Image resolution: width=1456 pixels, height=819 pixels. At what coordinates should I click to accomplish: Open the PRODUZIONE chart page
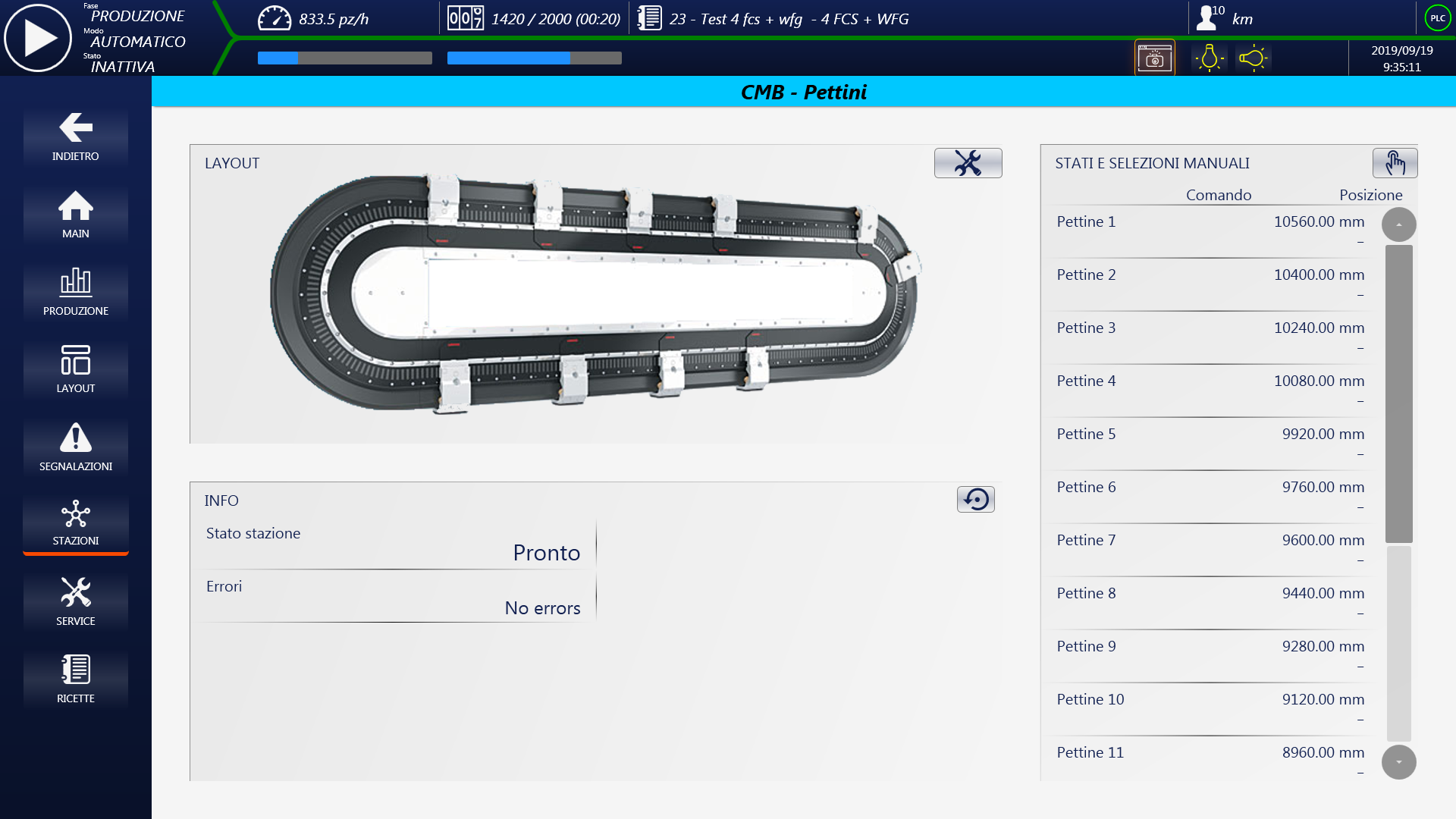pos(76,292)
